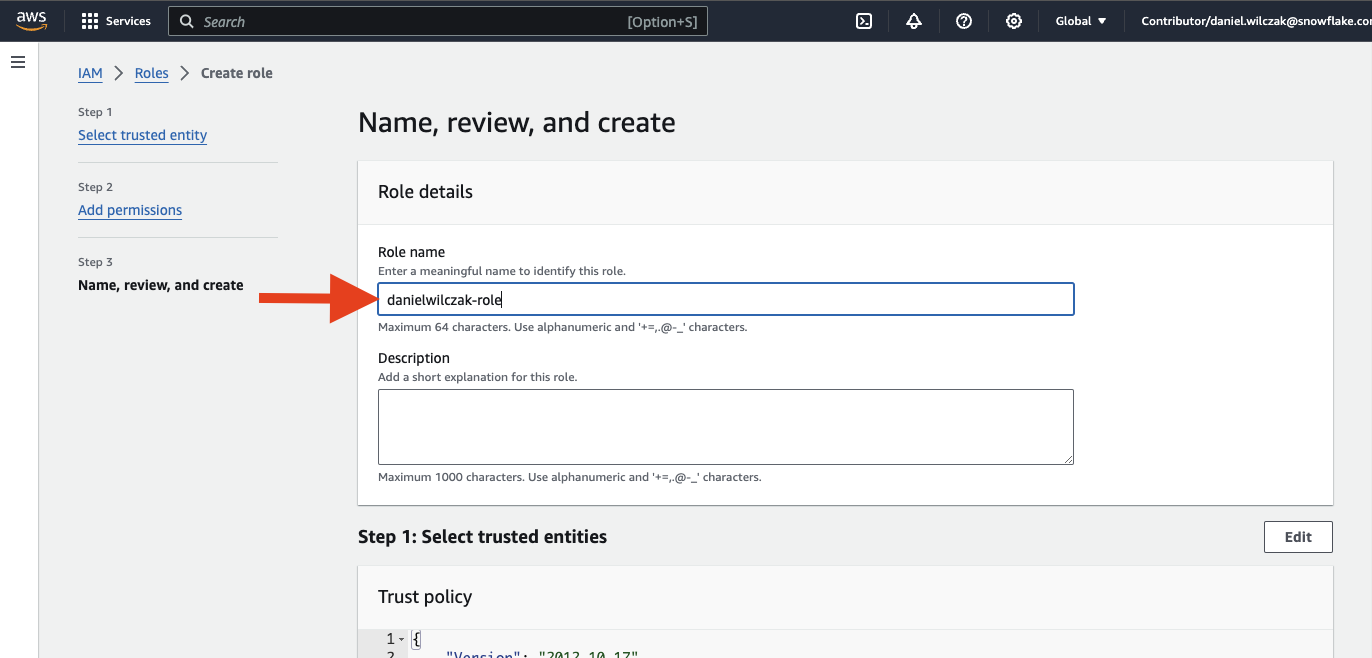Toggle the hamburger side navigation menu
Viewport: 1372px width, 658px height.
[17, 62]
